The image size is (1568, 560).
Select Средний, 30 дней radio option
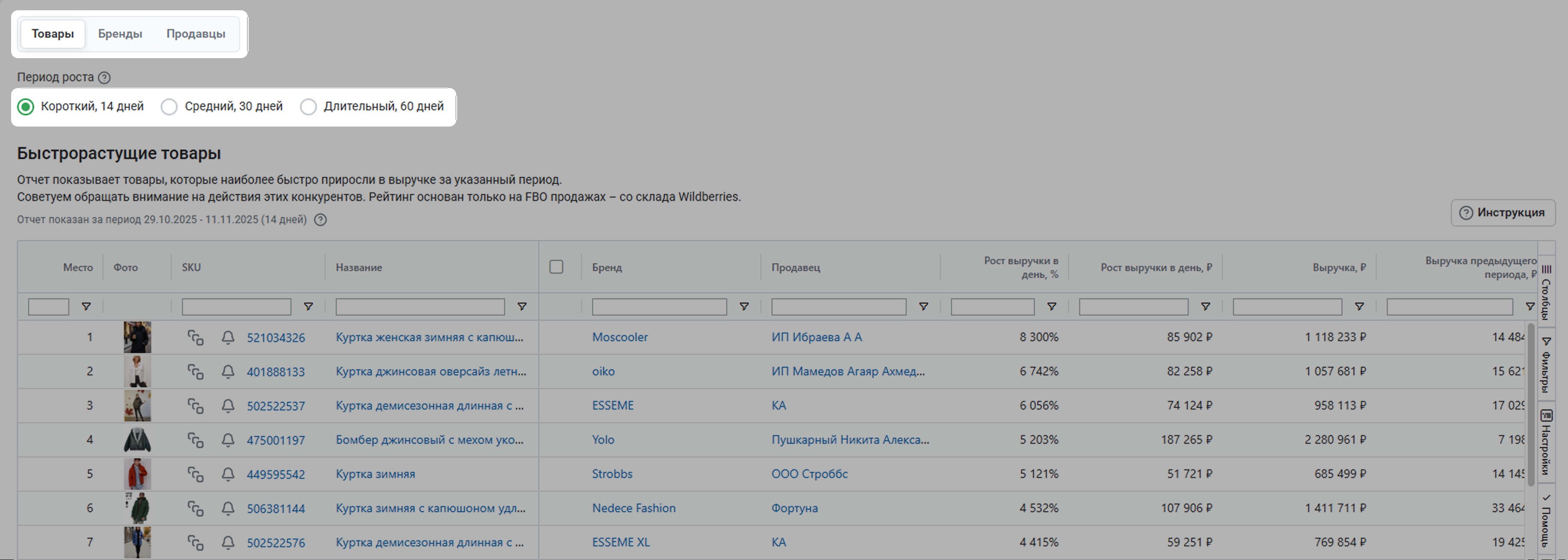tap(169, 106)
